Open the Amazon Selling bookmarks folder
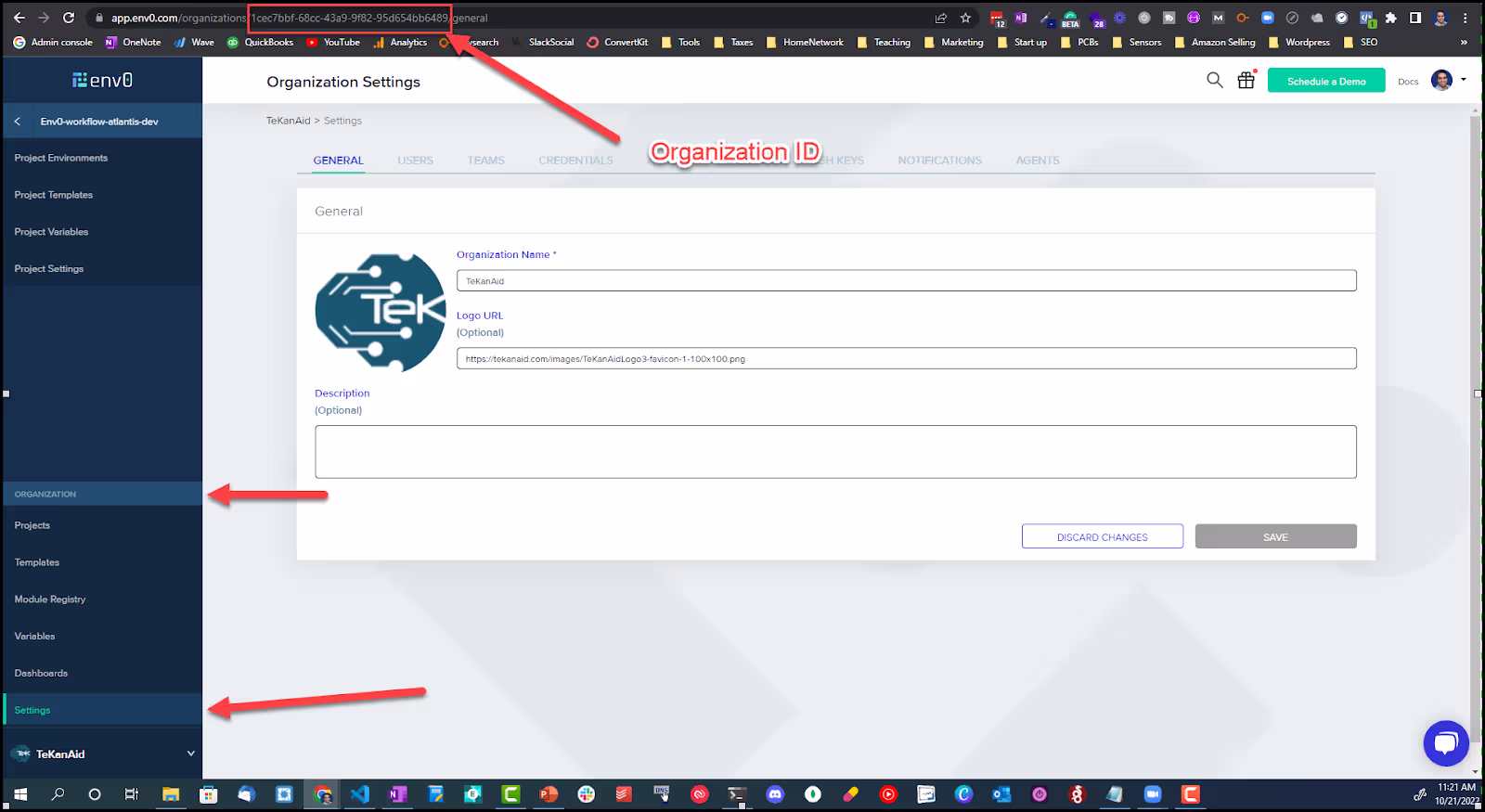 1215,42
